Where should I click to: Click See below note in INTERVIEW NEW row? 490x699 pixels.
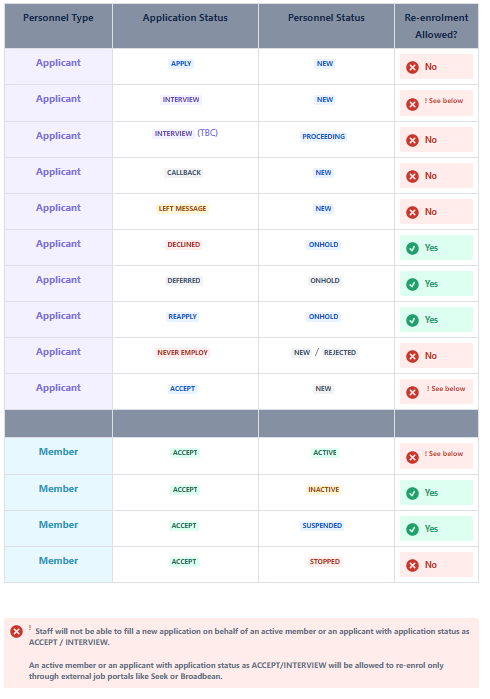point(444,101)
